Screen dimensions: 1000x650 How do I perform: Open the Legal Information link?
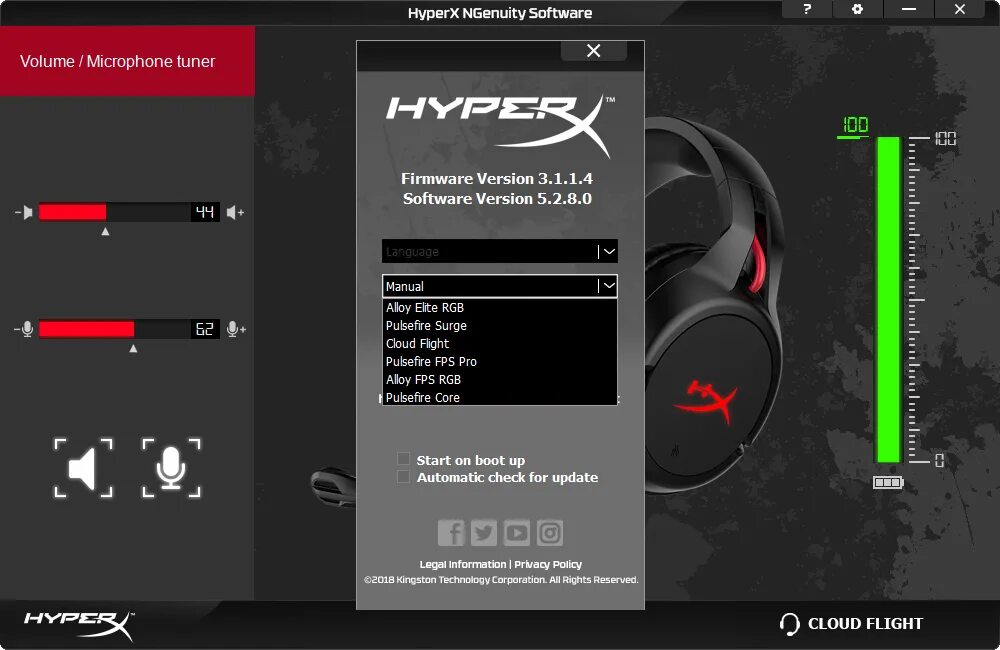coord(462,565)
